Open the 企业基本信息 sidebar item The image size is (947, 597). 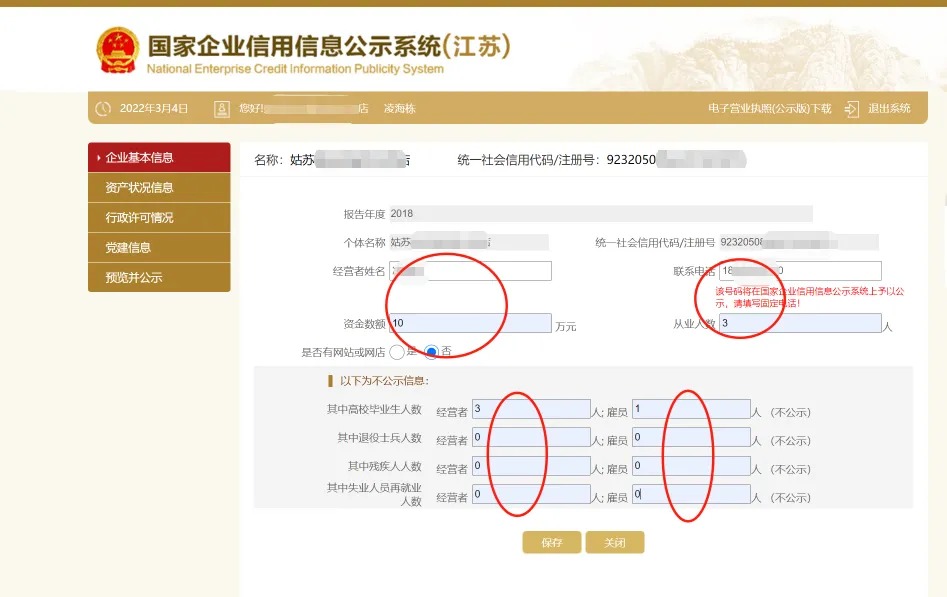159,157
